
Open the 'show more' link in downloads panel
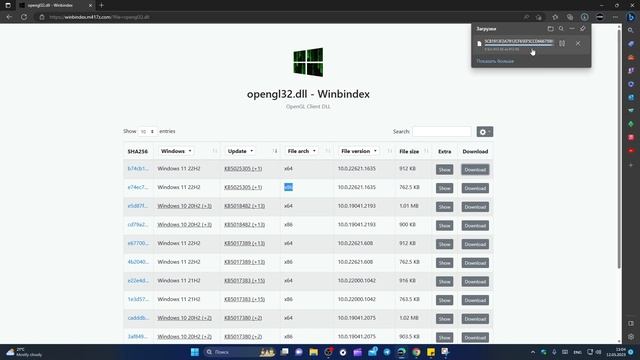pos(495,61)
